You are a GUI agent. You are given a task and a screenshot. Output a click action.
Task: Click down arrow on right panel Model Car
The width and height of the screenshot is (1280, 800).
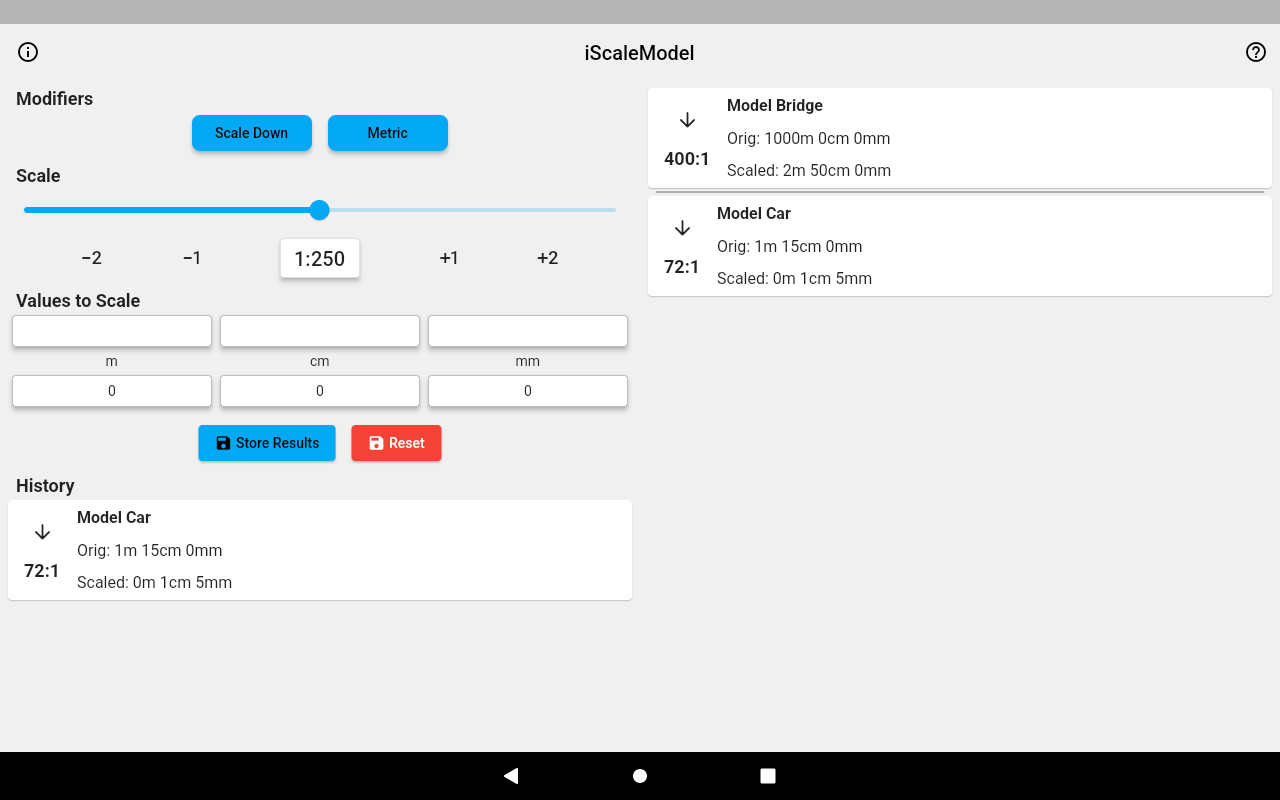(x=682, y=228)
